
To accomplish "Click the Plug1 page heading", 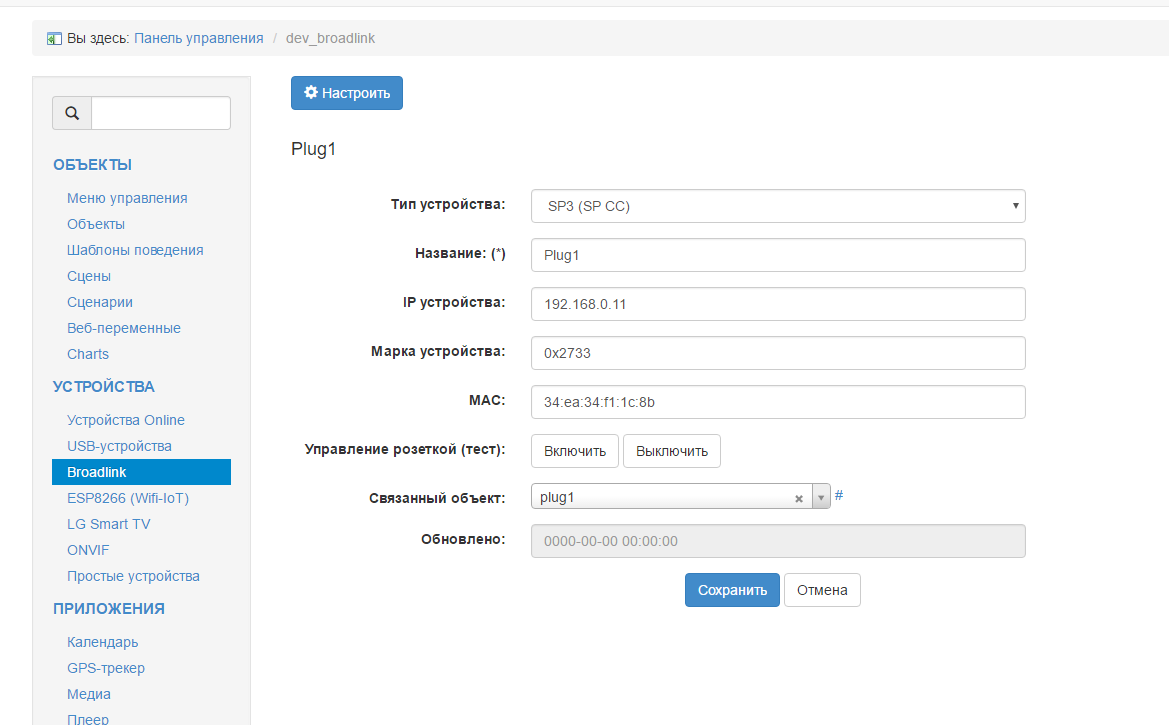I will pyautogui.click(x=314, y=149).
